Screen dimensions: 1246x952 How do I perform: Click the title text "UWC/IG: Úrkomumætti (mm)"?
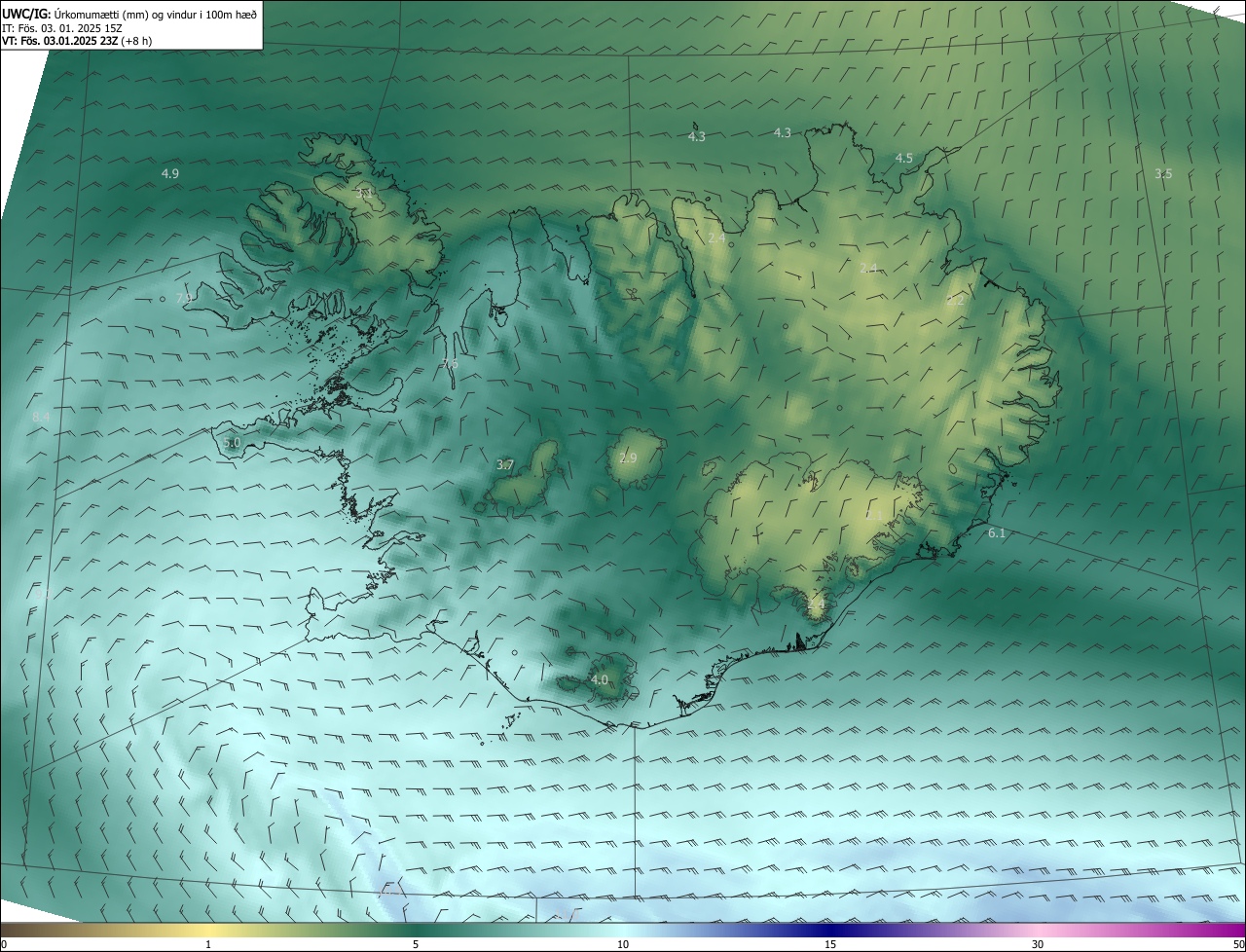(75, 14)
